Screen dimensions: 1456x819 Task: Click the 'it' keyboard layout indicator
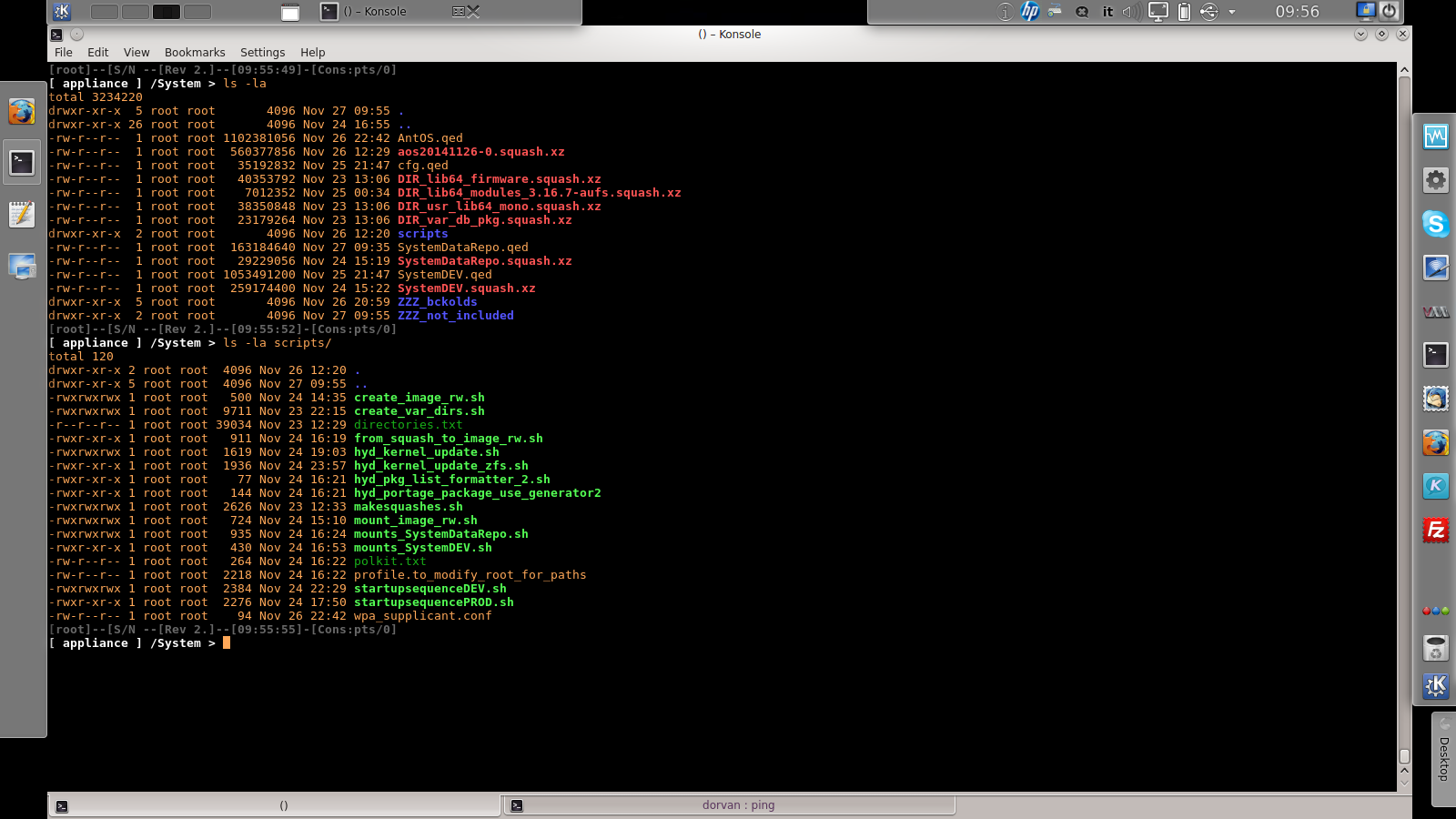pos(1108,13)
